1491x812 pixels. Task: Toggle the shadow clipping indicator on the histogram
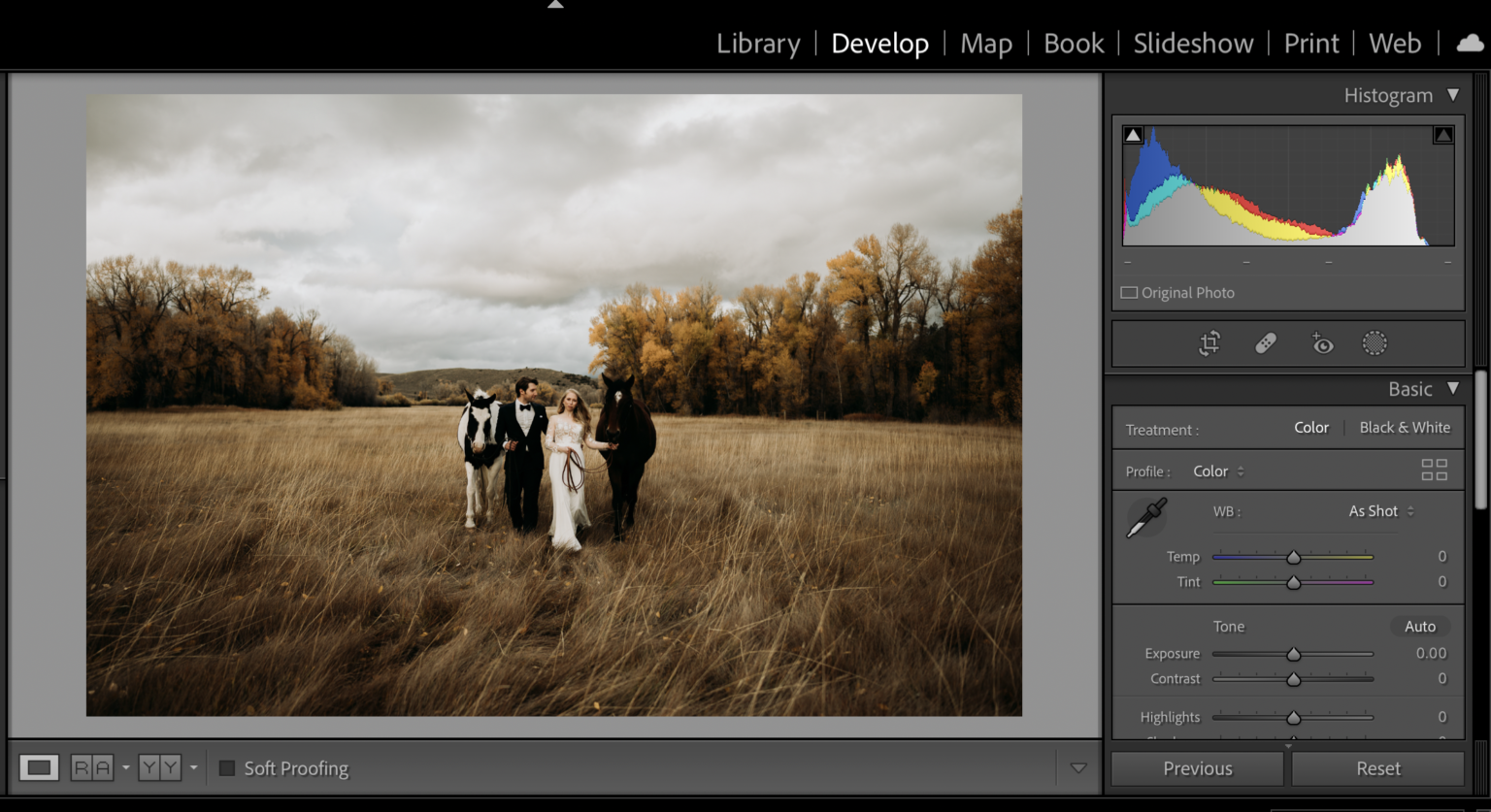tap(1133, 133)
